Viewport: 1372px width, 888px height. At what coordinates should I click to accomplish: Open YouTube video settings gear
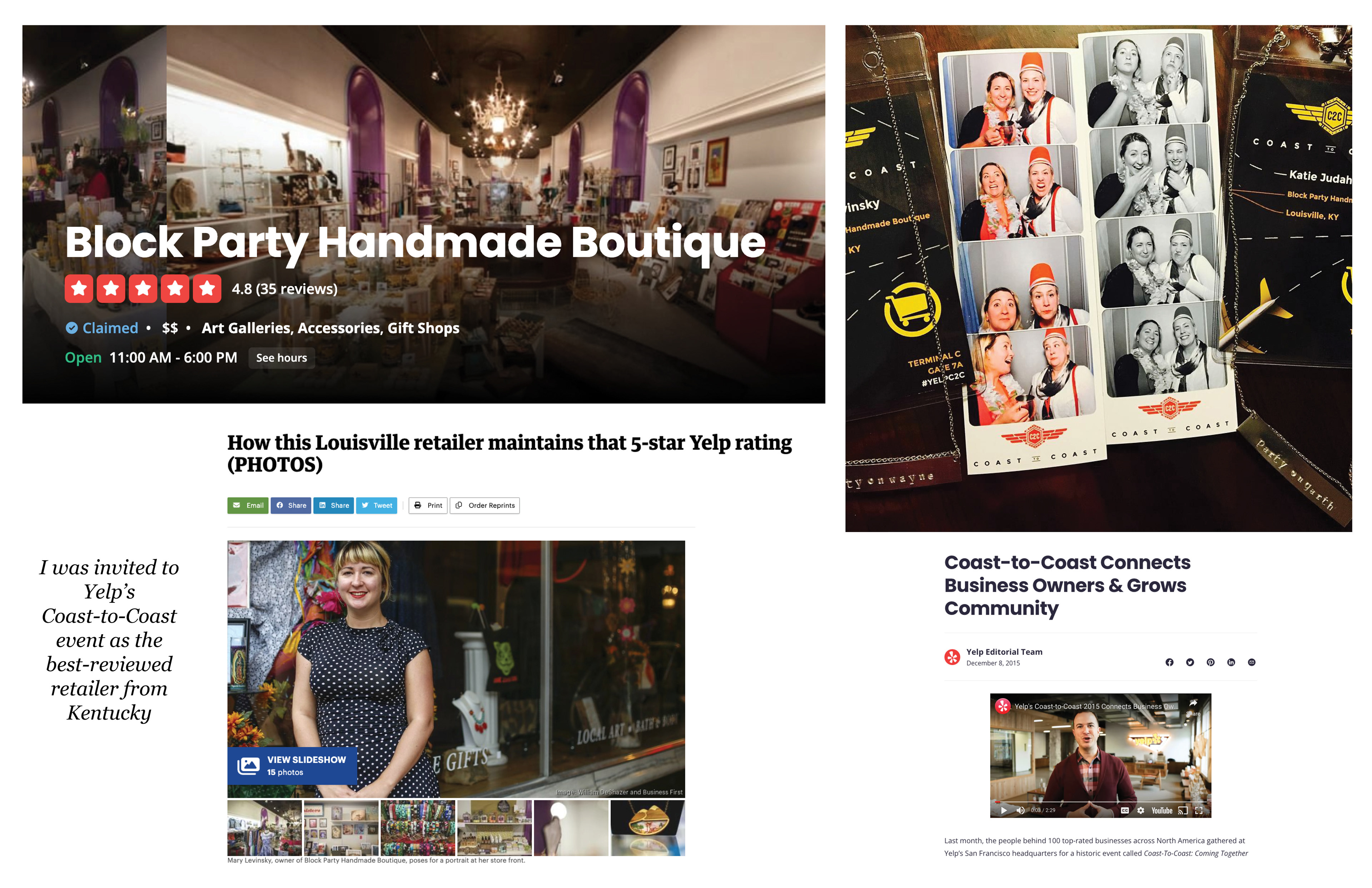click(x=1141, y=810)
